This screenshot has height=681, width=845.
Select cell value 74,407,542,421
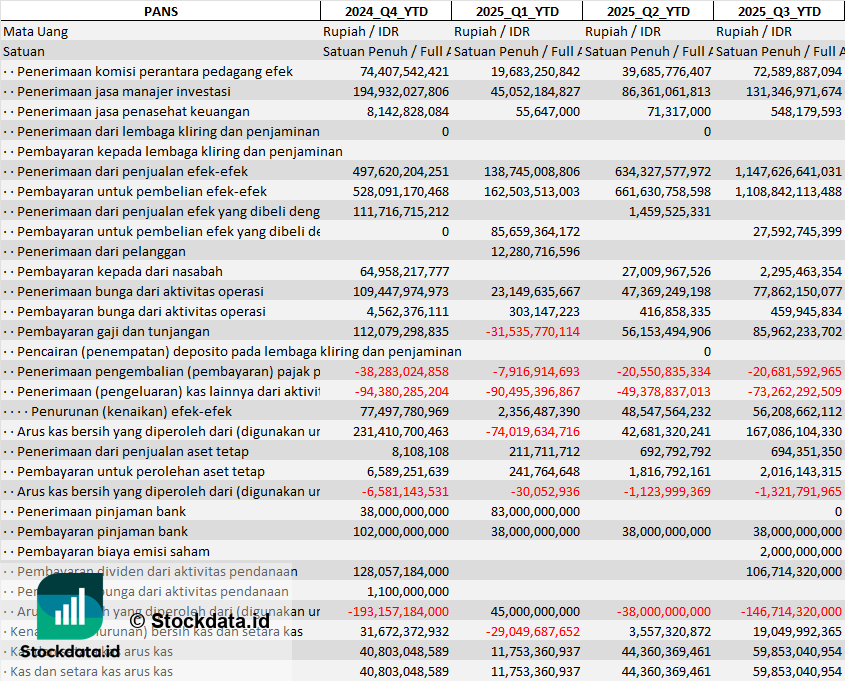click(404, 72)
